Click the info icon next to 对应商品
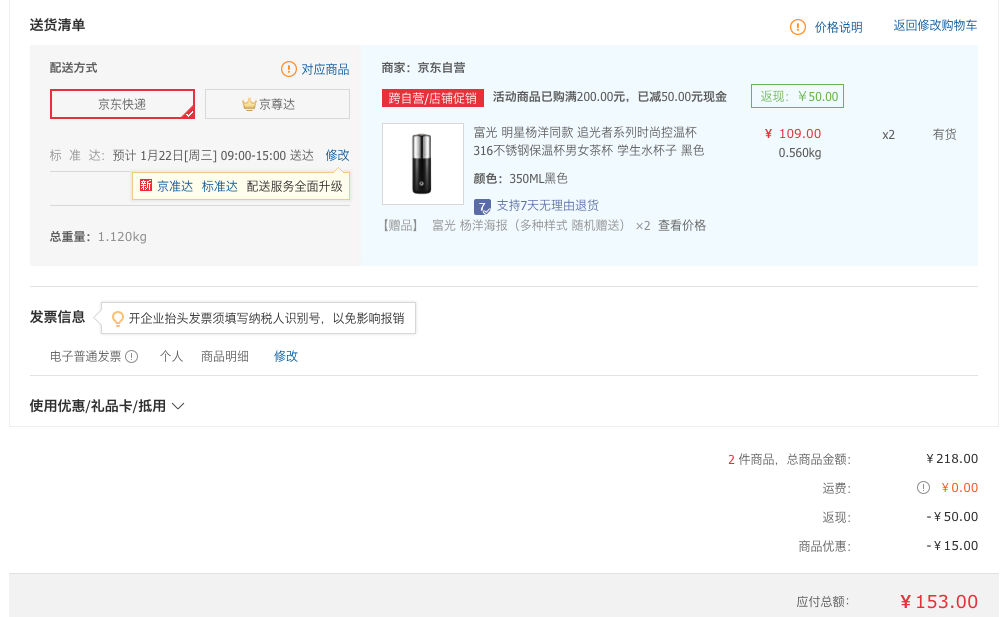Viewport: 1006px width, 617px height. 289,69
